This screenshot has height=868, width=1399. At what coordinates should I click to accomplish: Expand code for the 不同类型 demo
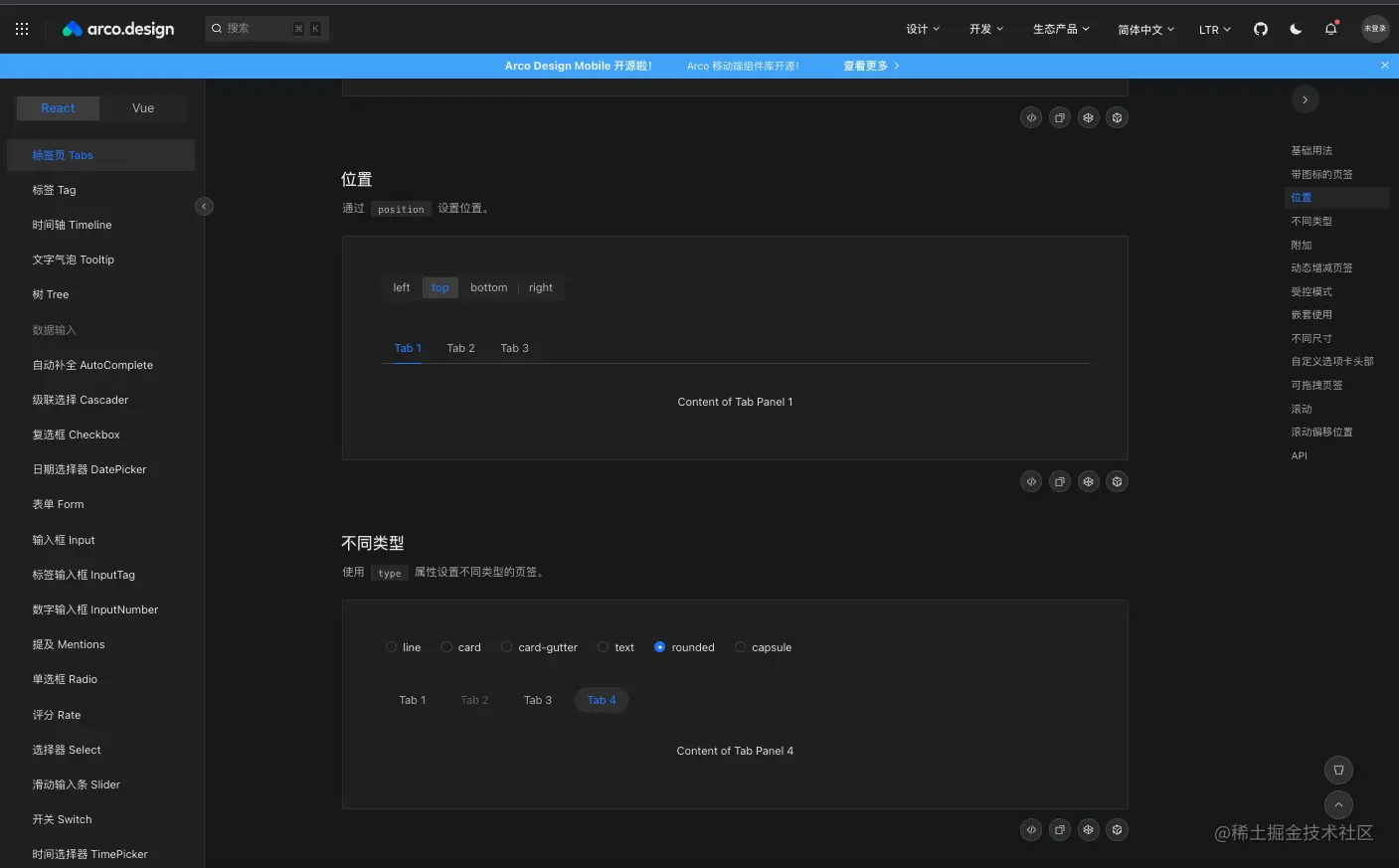(x=1032, y=830)
